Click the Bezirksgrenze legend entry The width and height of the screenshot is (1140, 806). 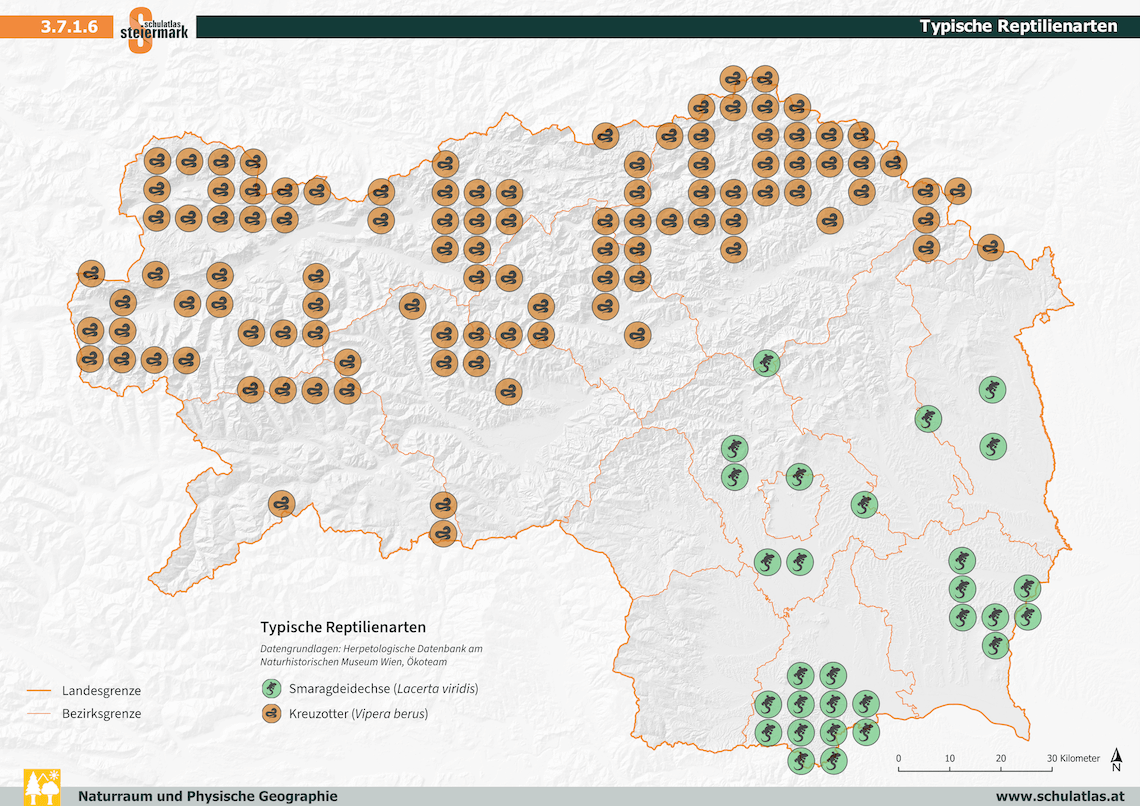[101, 714]
